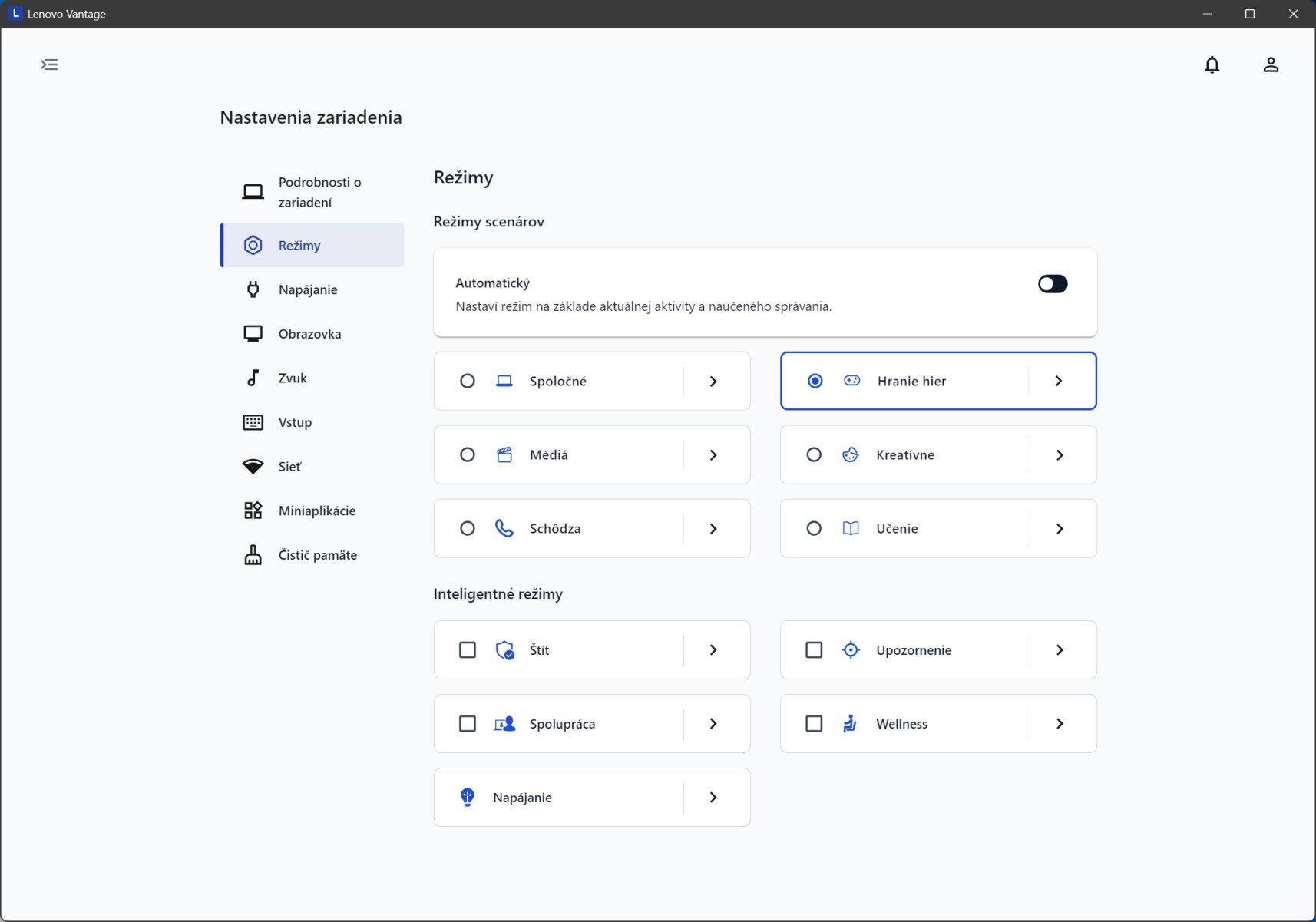Click the gamepad icon in Hranie hier
The height and width of the screenshot is (922, 1316).
851,381
